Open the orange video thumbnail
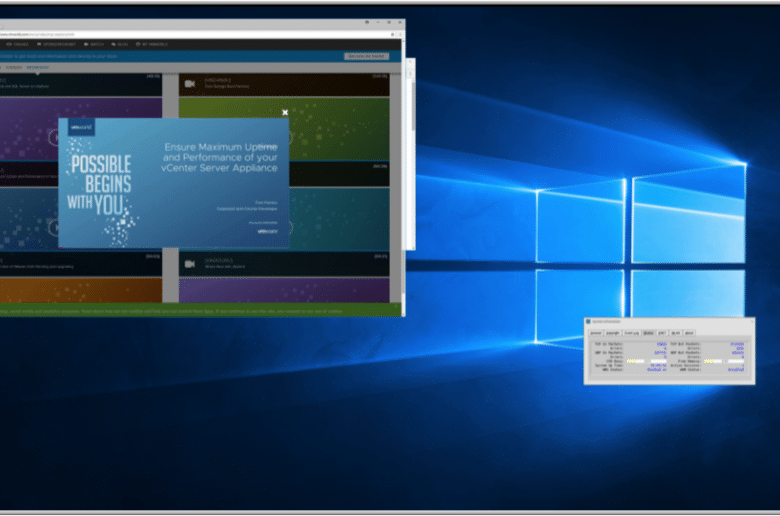Image resolution: width=780 pixels, height=516 pixels. tap(81, 290)
